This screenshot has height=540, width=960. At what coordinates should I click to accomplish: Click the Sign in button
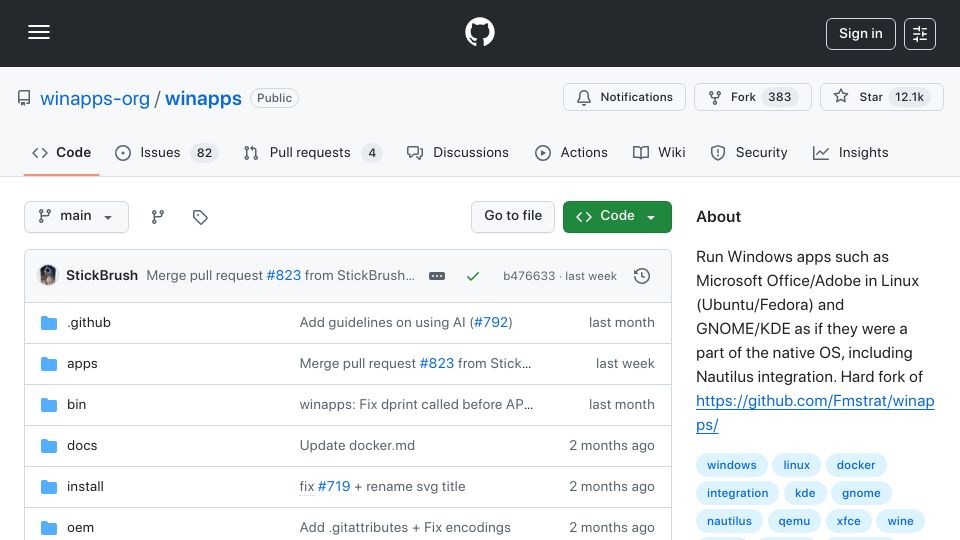pos(860,34)
